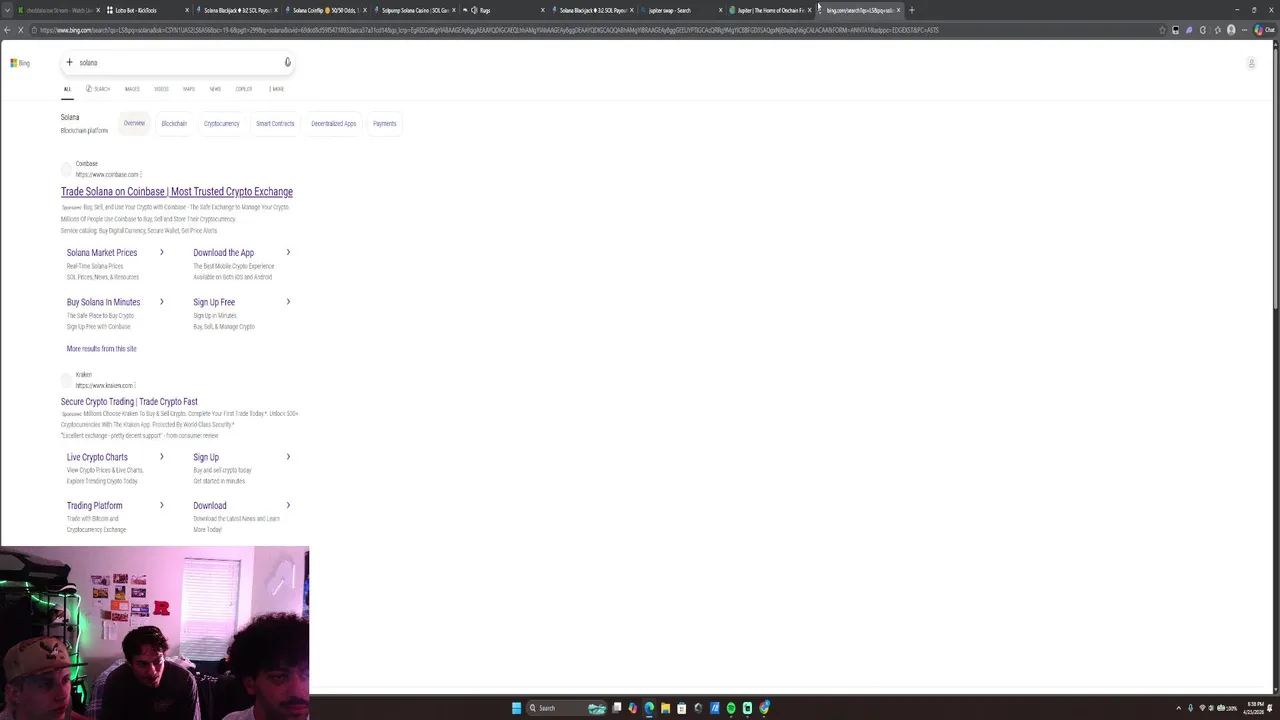Click chevron beside Live Crypto Charts

pos(161,458)
